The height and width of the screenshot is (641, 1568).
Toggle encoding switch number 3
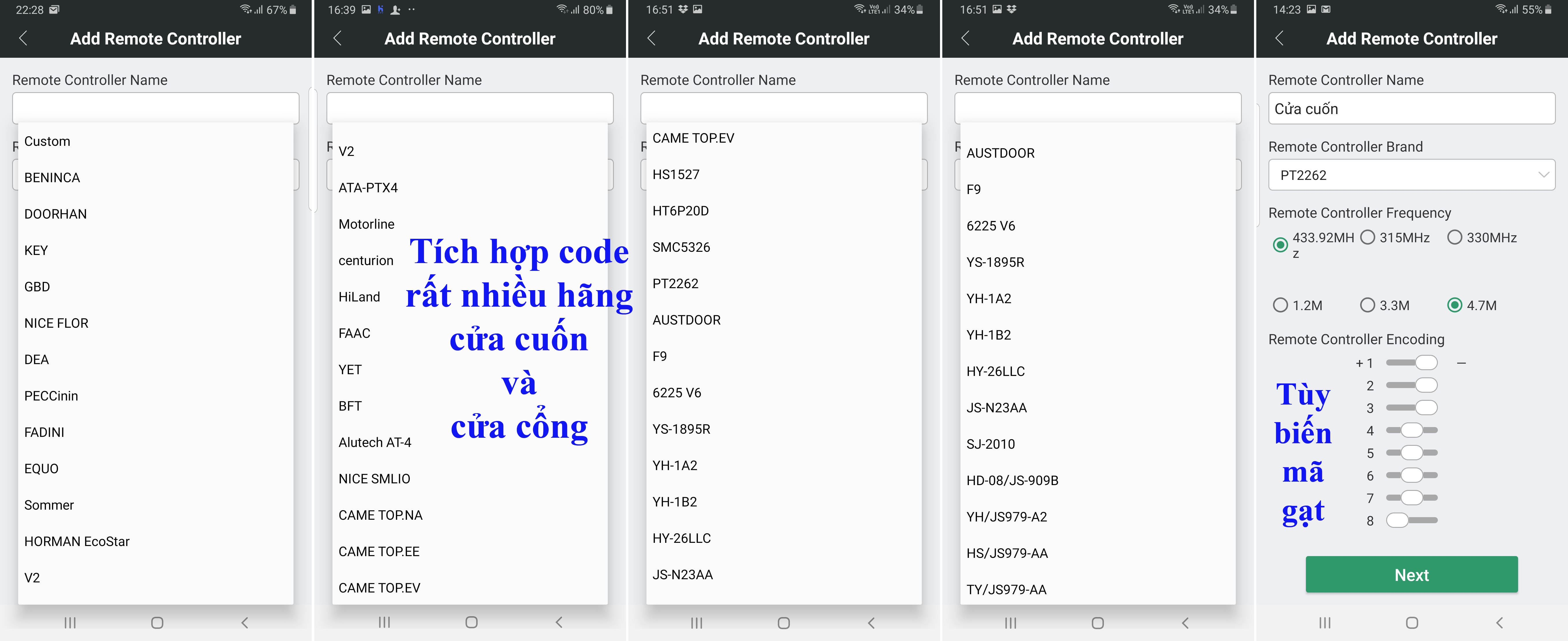1412,408
